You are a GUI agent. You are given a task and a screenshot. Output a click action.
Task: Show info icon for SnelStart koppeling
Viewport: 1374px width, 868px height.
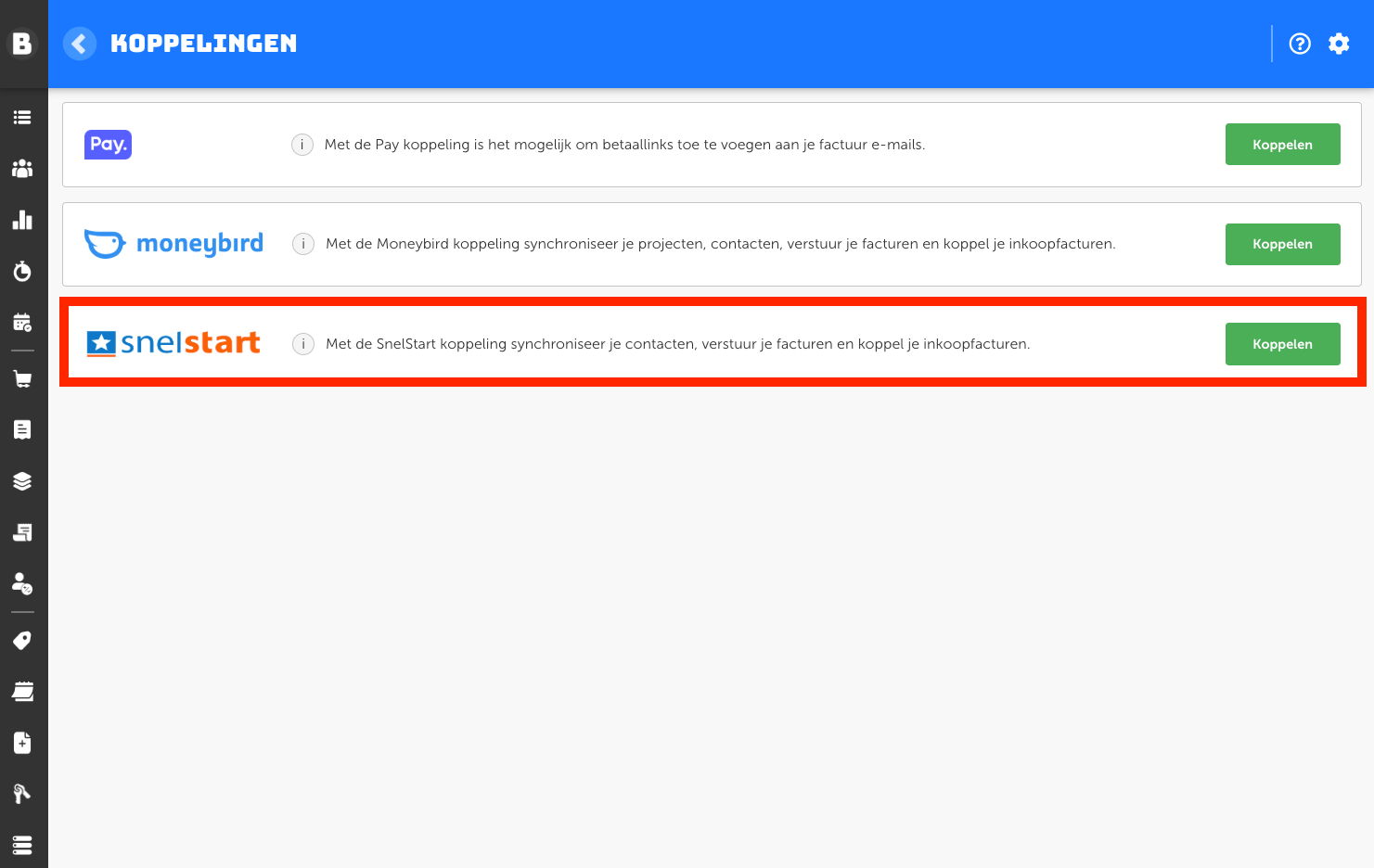[303, 344]
